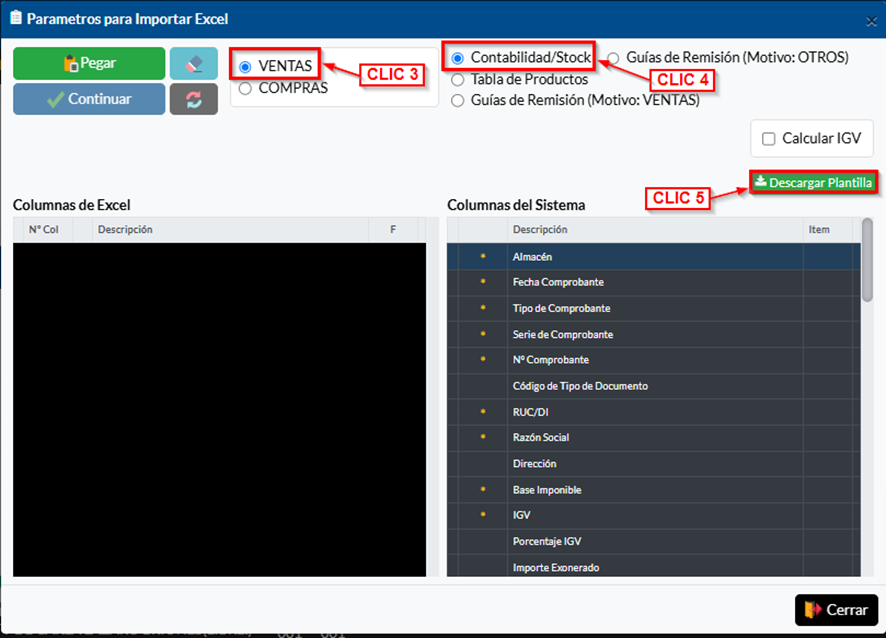This screenshot has height=638, width=886.
Task: Select the VENTAS radio option
Action: pos(246,67)
